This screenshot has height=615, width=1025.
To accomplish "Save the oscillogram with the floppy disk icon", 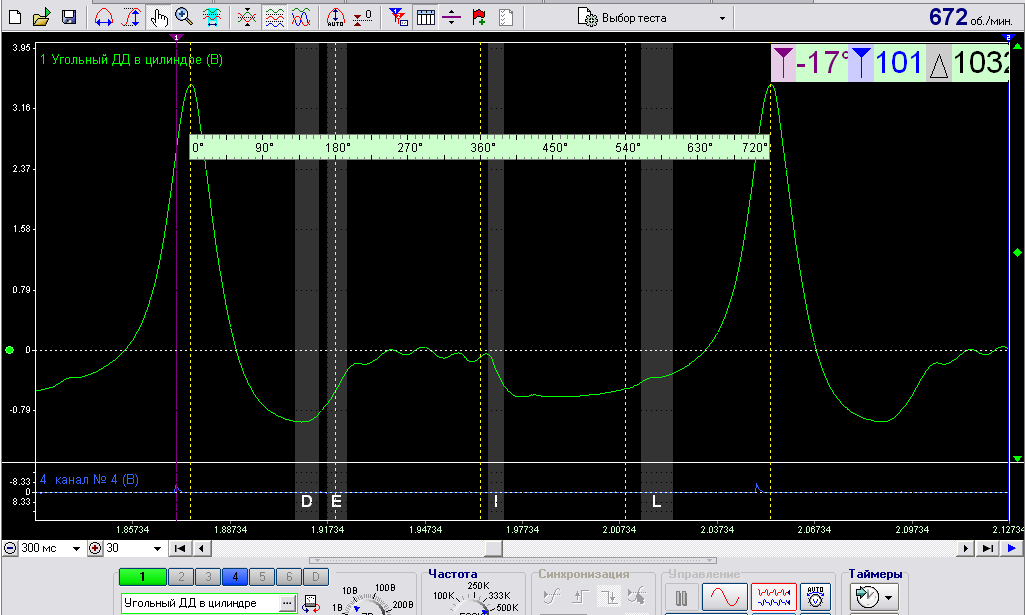I will click(69, 17).
